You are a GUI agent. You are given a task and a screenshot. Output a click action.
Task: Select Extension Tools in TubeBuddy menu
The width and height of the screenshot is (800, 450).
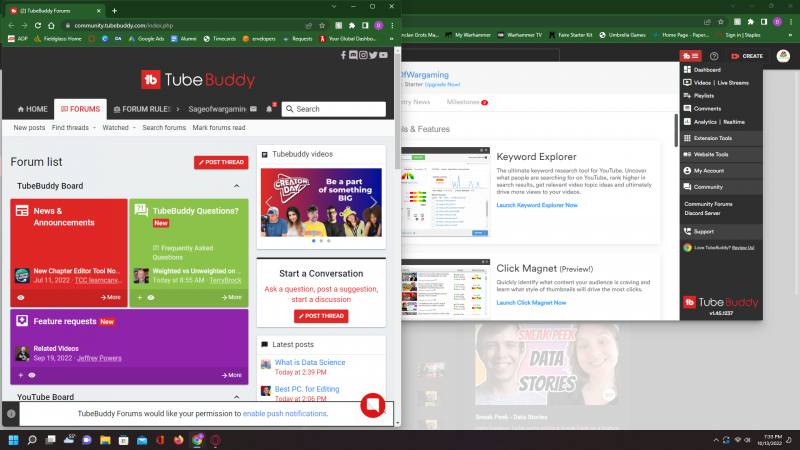coord(712,138)
